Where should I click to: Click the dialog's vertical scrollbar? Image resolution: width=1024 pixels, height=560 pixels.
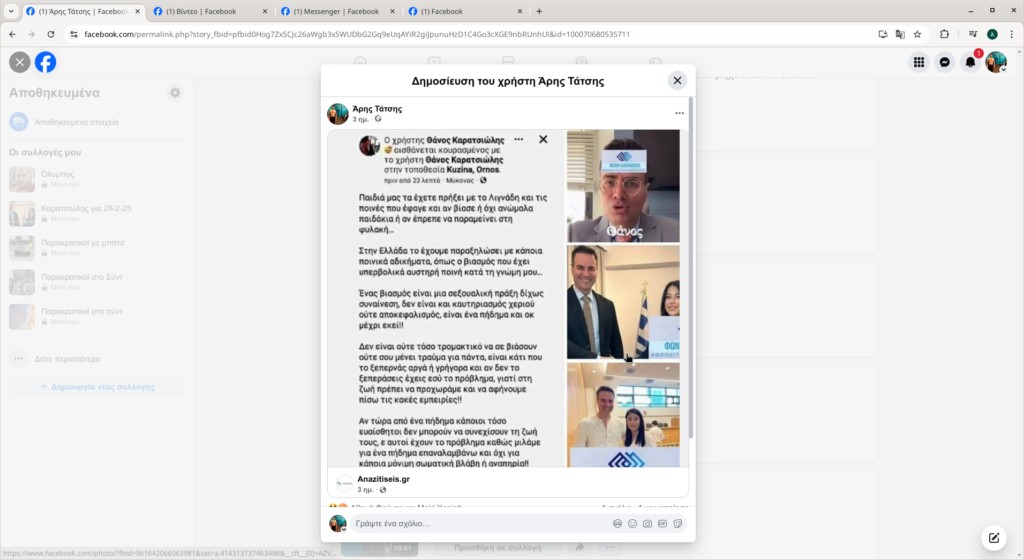click(x=691, y=268)
